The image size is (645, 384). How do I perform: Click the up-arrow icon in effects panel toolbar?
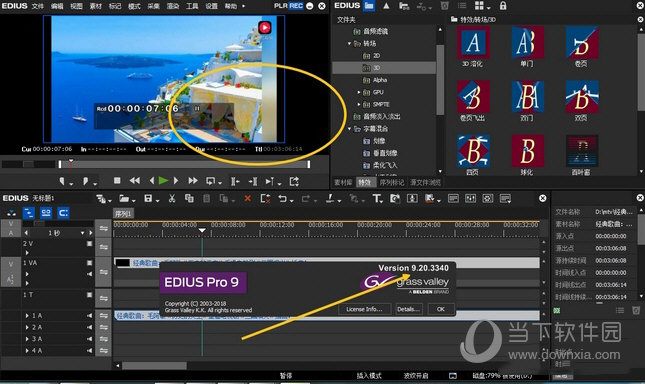[x=386, y=6]
